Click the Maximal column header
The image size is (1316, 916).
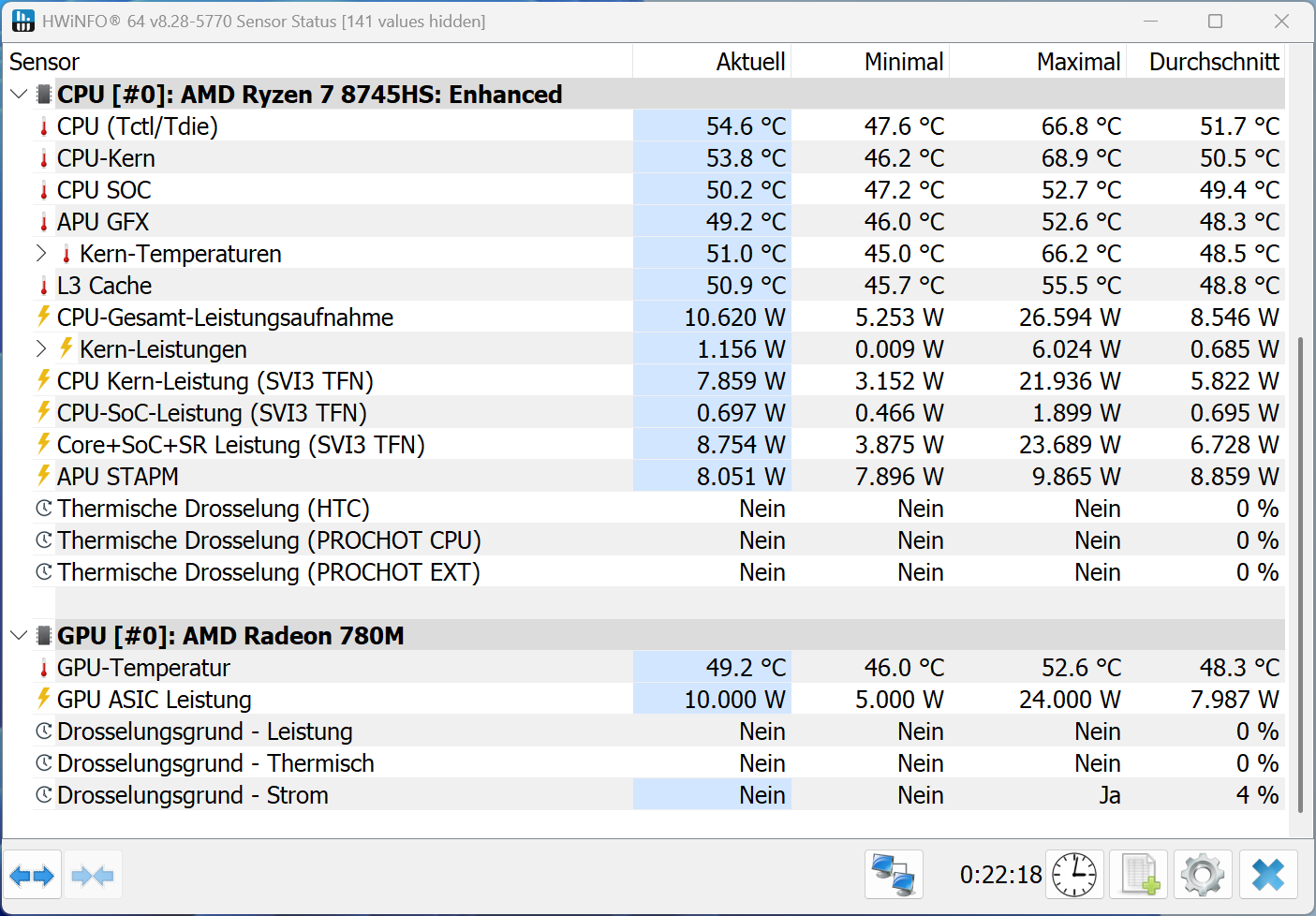(1038, 62)
